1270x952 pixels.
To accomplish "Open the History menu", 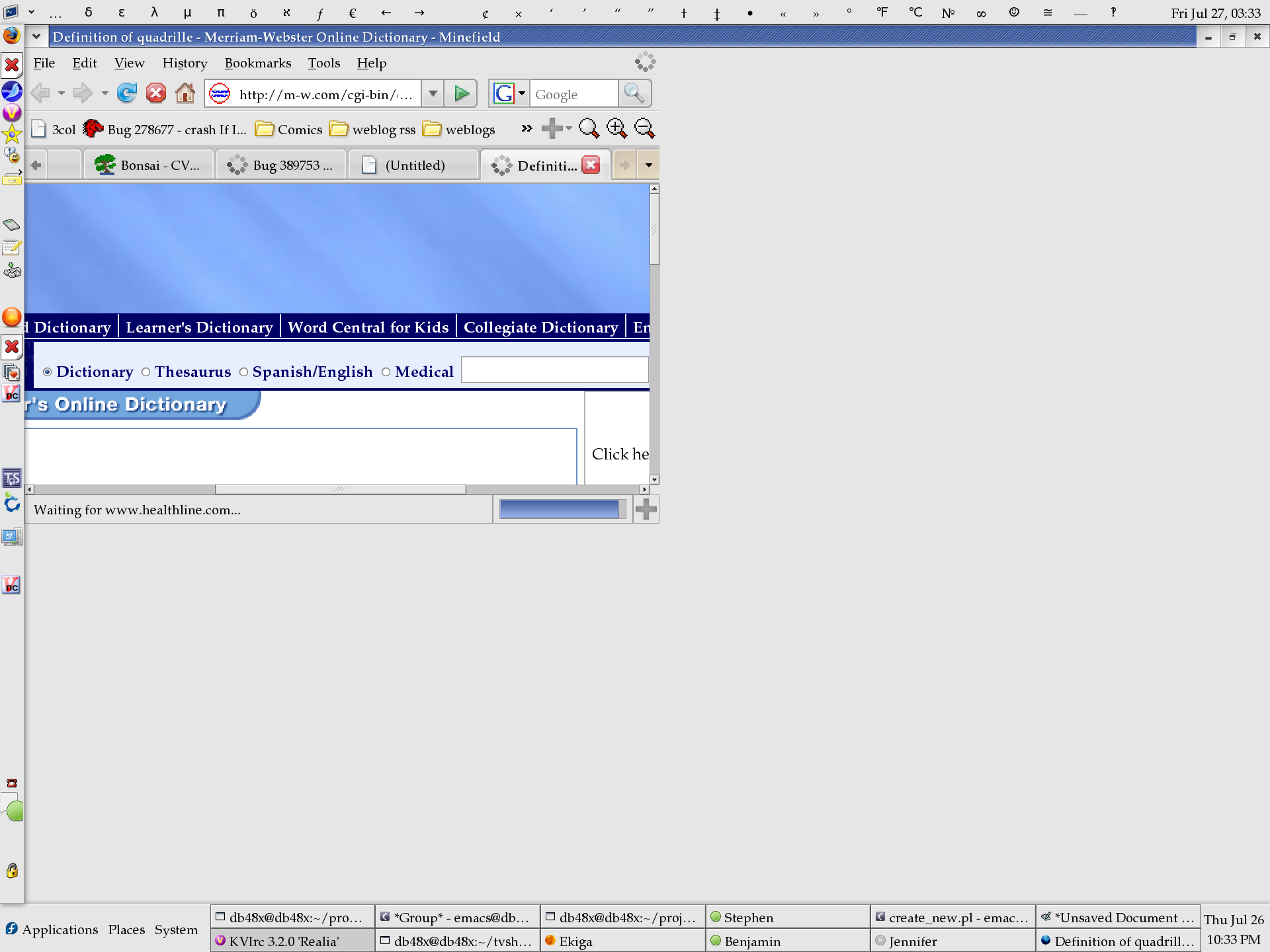I will [185, 63].
